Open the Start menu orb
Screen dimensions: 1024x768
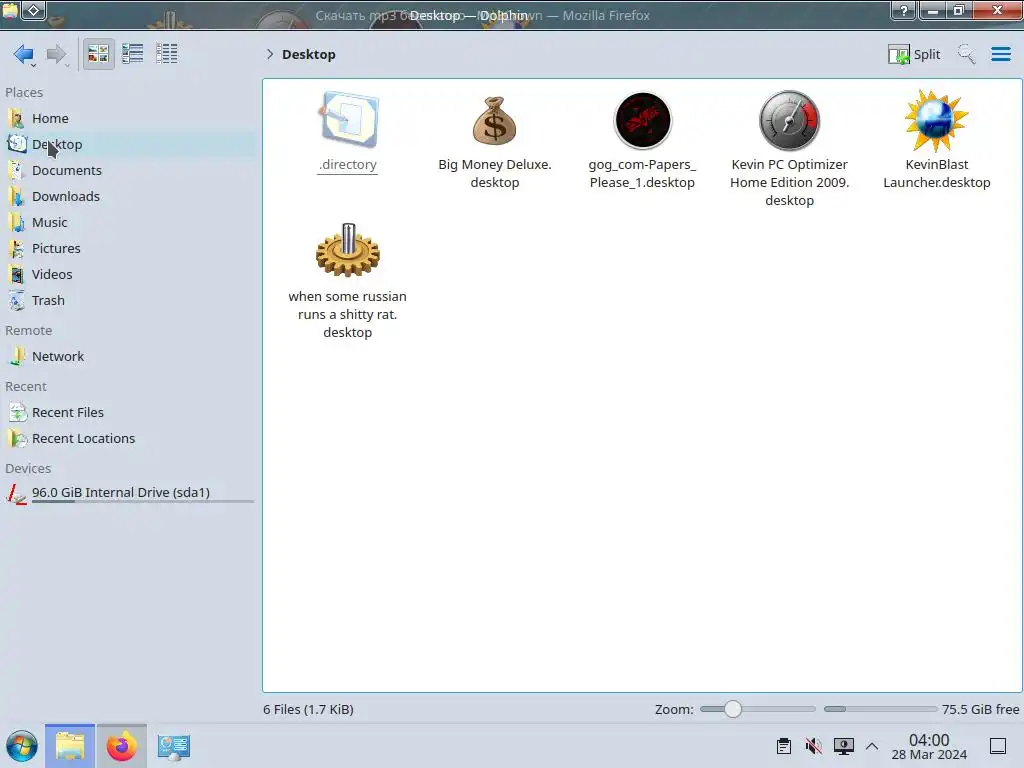22,746
